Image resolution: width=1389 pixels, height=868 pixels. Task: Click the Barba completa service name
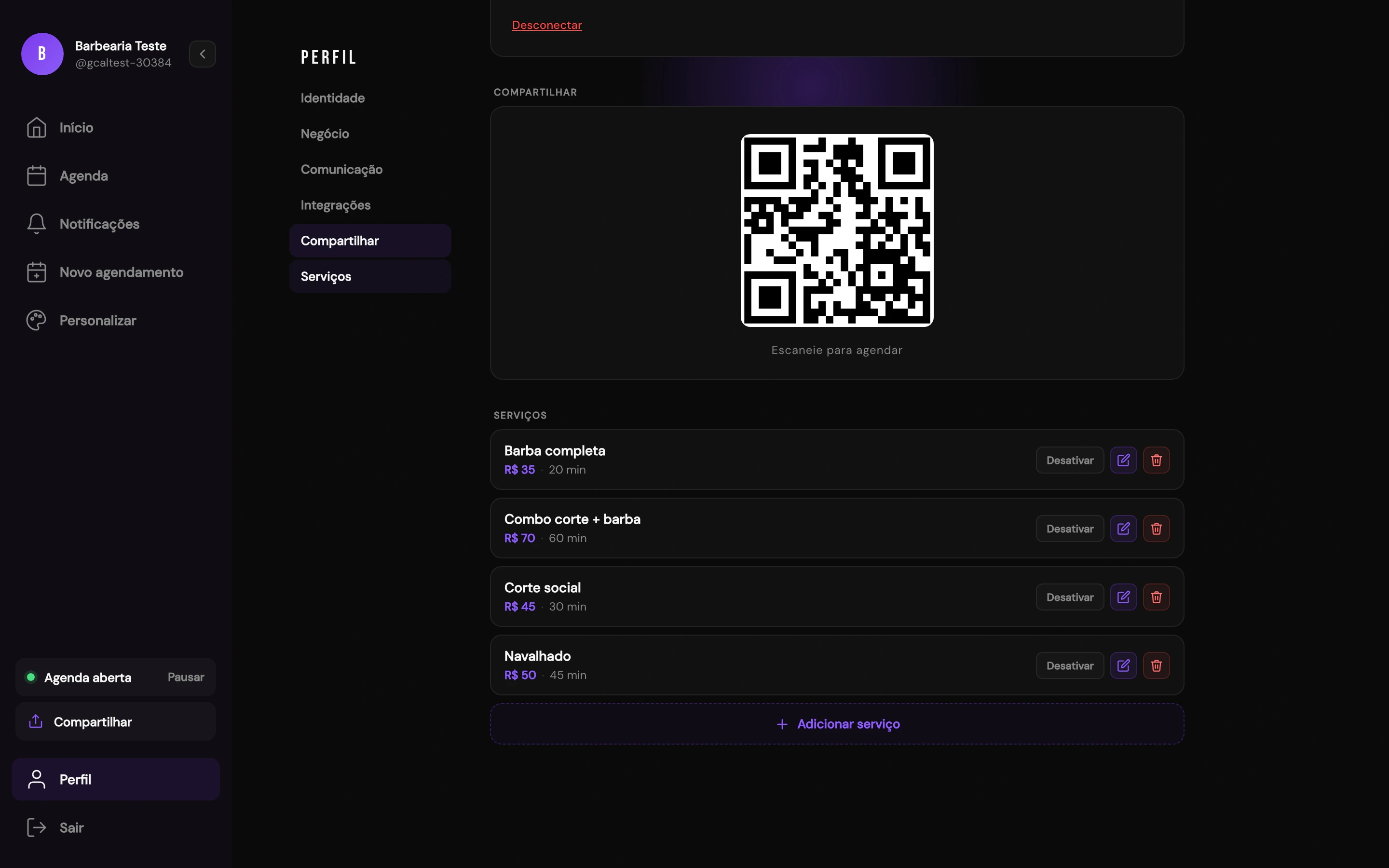point(555,451)
